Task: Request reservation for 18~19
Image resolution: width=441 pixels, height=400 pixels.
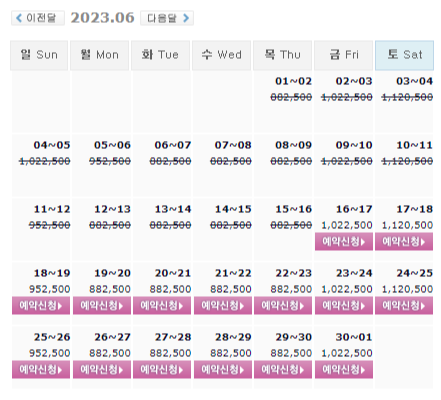Action: point(41,306)
